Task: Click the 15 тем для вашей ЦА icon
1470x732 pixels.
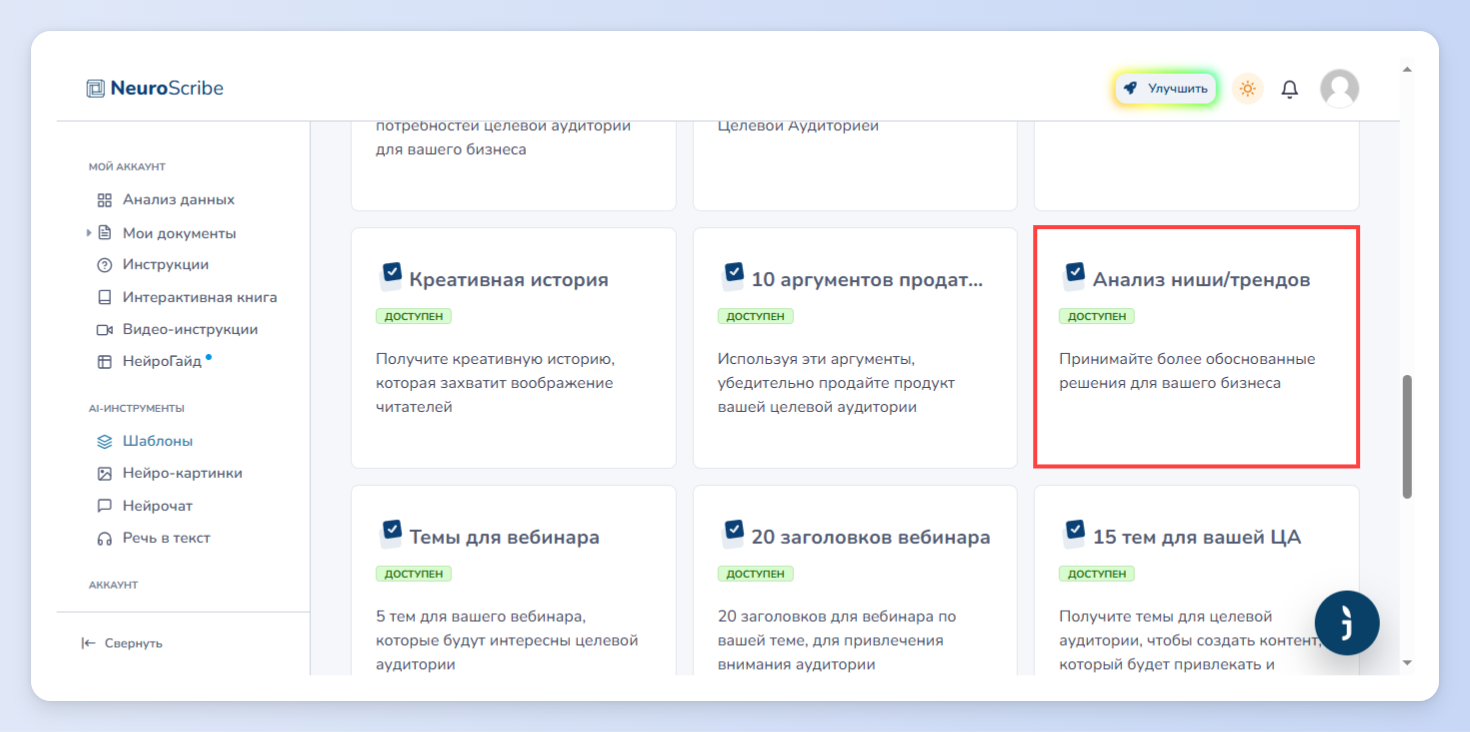Action: tap(1074, 533)
